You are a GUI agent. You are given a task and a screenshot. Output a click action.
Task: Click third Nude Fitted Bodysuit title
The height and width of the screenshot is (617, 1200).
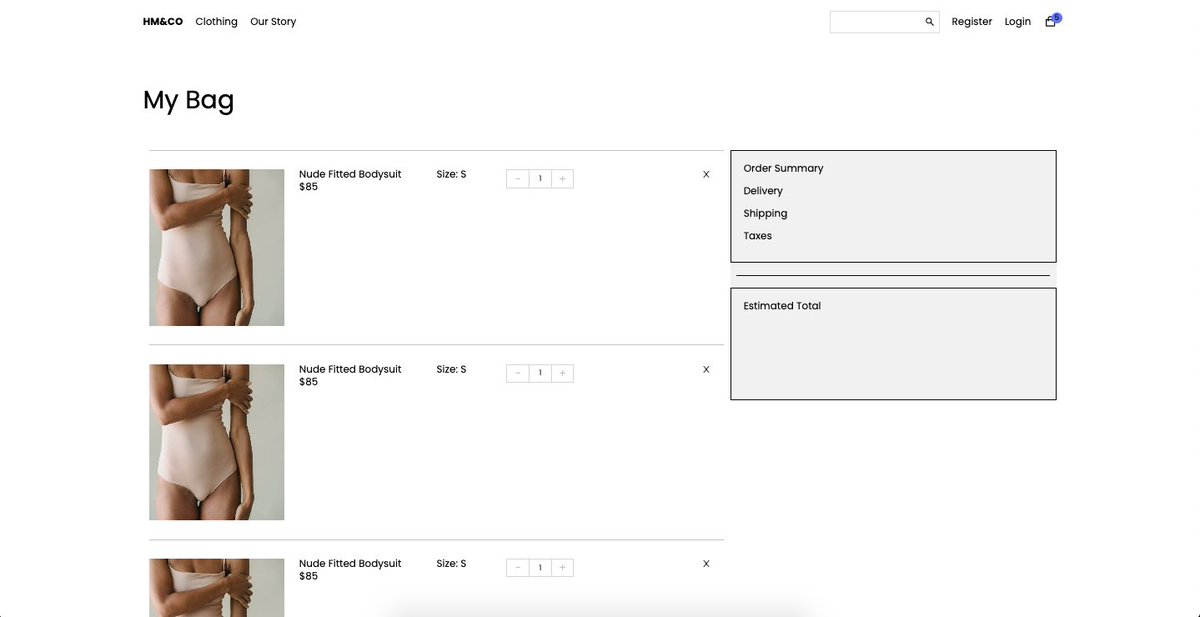tap(350, 563)
